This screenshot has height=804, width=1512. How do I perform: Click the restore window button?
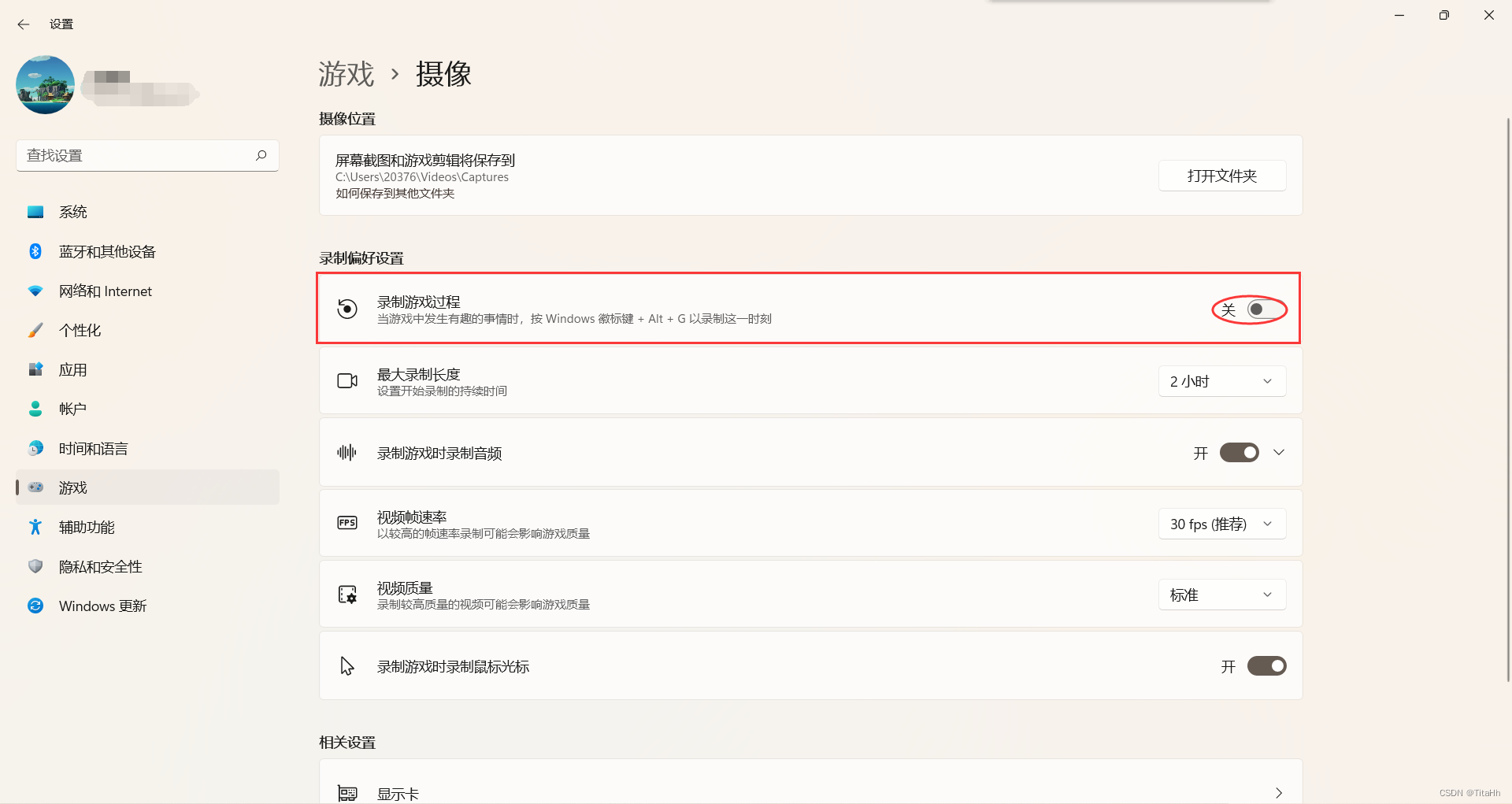(x=1443, y=15)
